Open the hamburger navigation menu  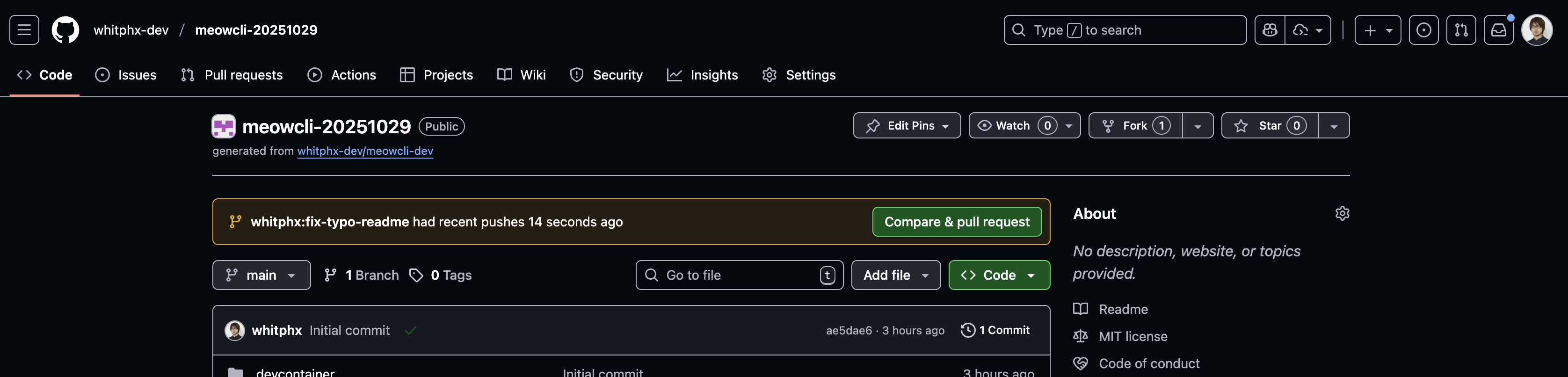click(24, 30)
